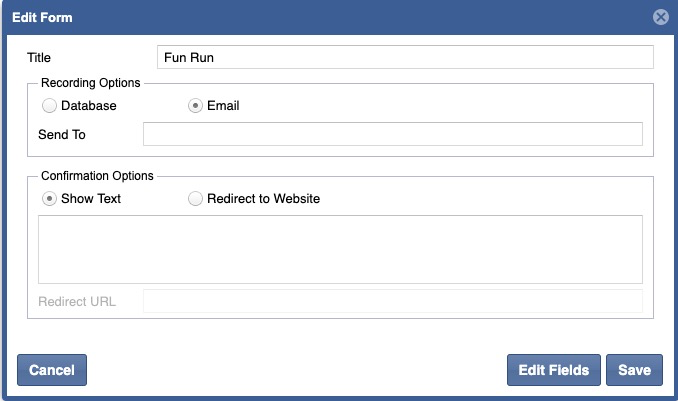Focus the Send To email input
Viewport: 678px width, 401px height.
392,135
